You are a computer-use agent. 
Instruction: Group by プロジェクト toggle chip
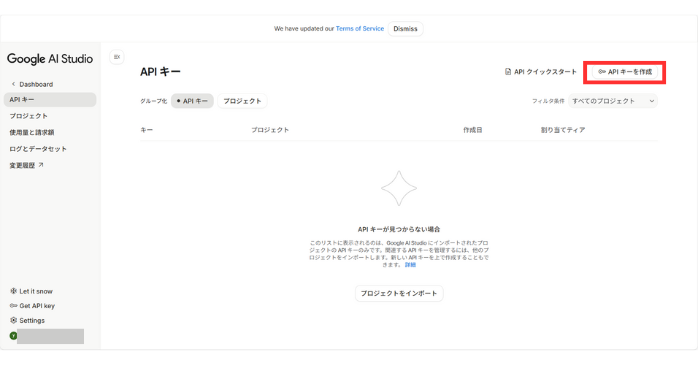pyautogui.click(x=242, y=101)
